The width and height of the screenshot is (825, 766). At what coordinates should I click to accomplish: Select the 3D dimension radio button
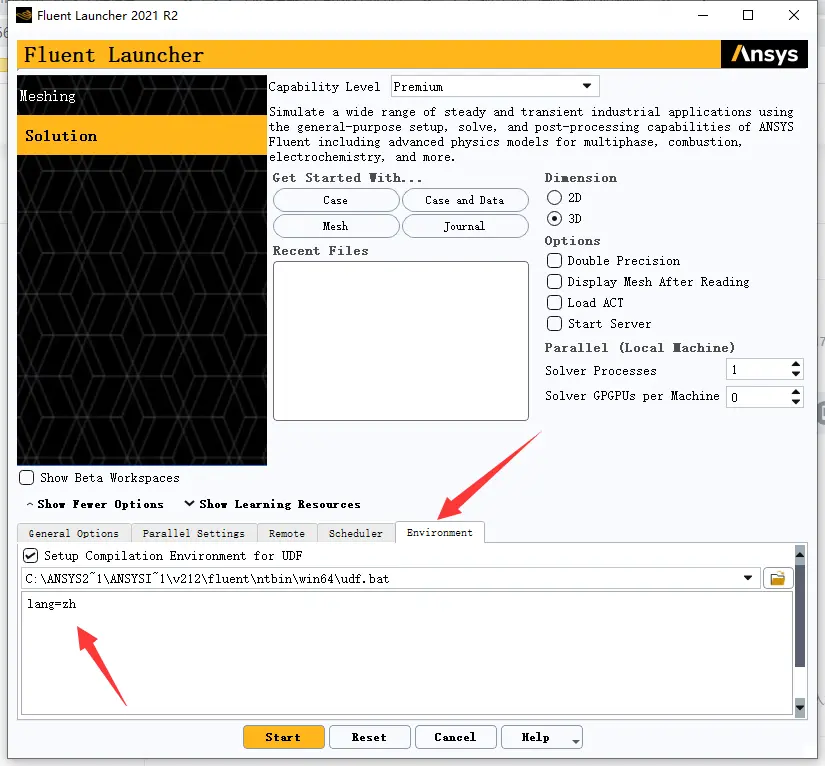[x=554, y=218]
